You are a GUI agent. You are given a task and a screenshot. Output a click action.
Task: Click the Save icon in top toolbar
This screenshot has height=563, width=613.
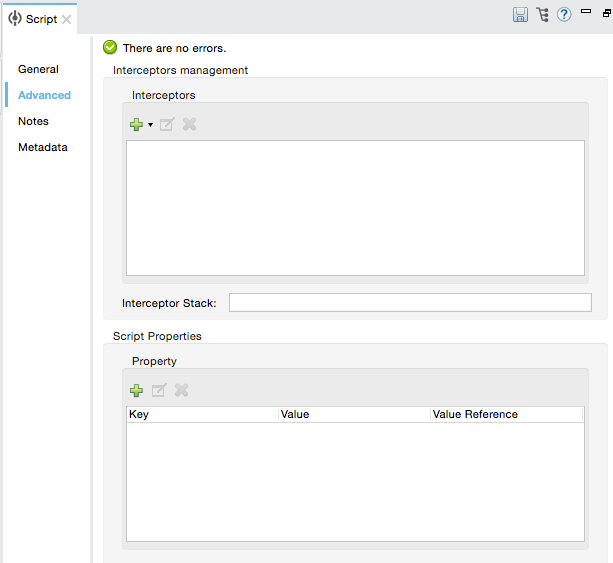(x=520, y=15)
